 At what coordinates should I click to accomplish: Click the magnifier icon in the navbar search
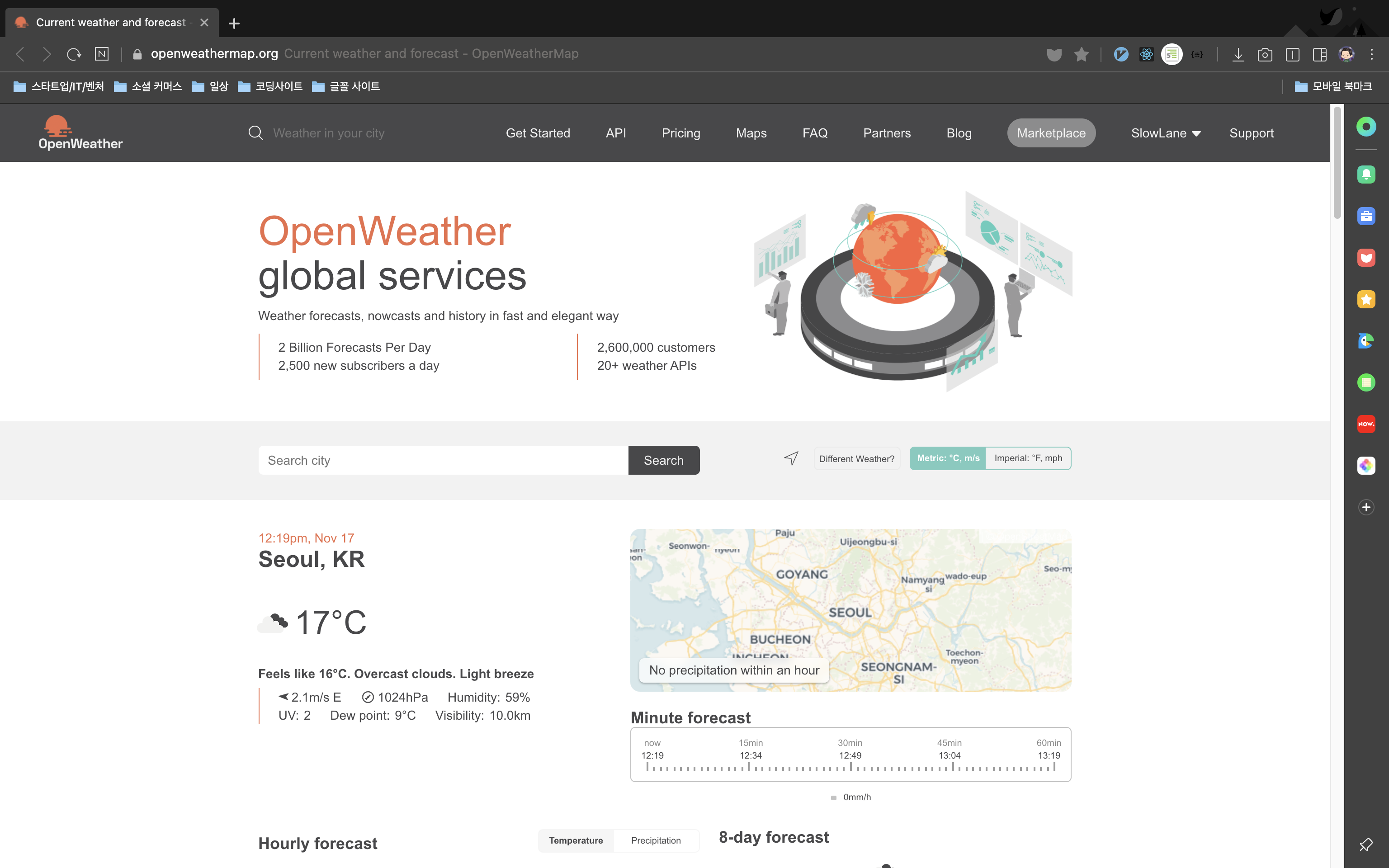pos(255,133)
